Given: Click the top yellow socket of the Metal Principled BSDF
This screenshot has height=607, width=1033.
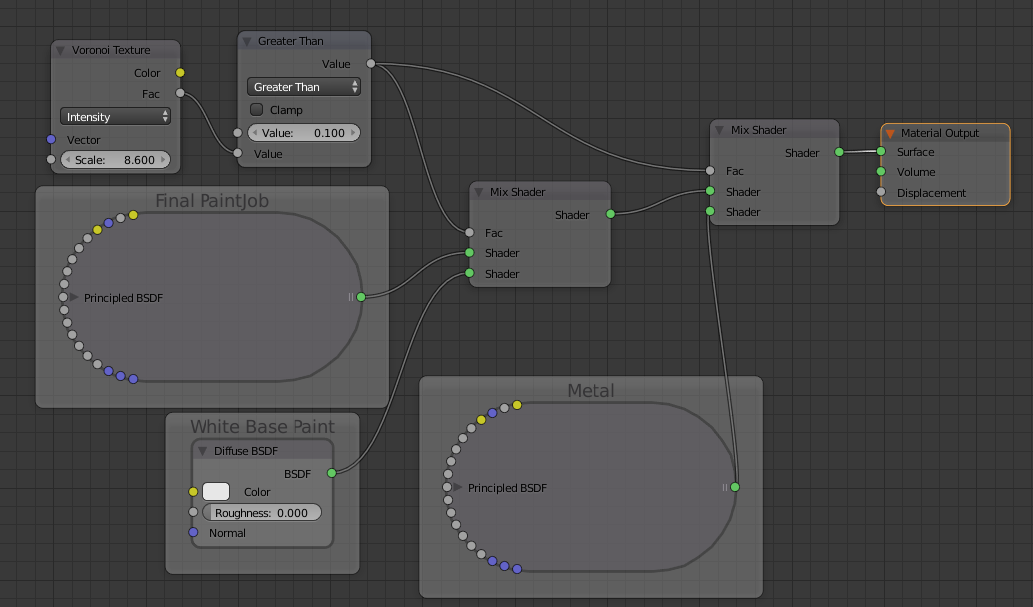Looking at the screenshot, I should click(517, 405).
